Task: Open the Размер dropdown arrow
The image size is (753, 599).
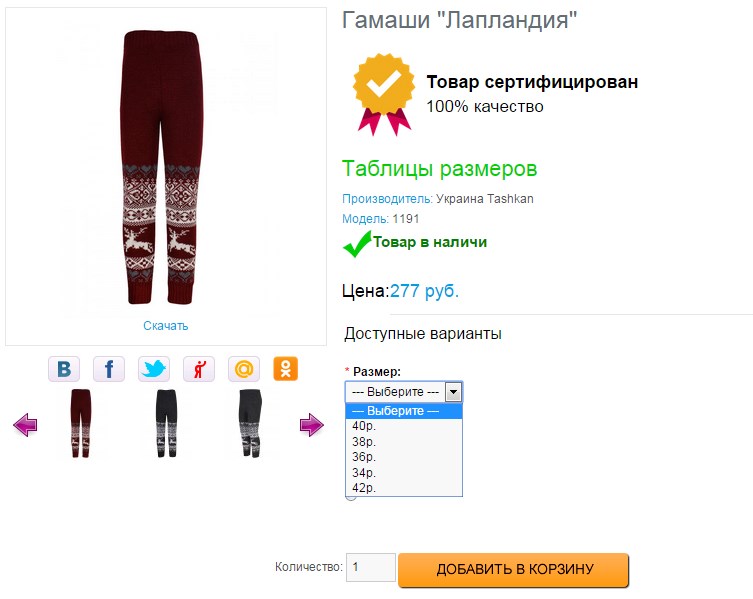Action: [453, 392]
